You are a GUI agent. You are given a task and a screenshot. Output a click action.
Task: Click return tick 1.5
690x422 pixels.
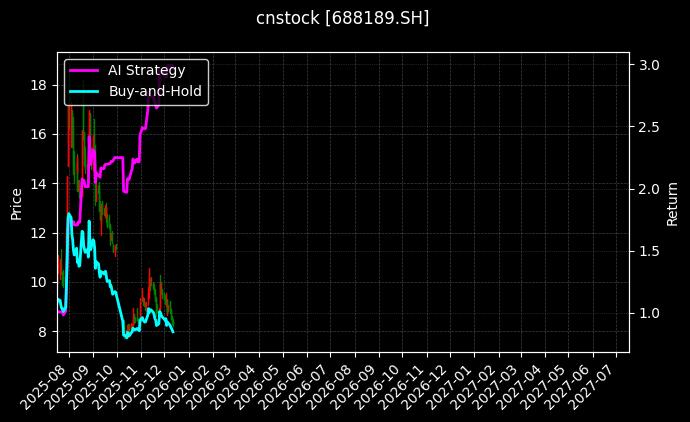[649, 251]
